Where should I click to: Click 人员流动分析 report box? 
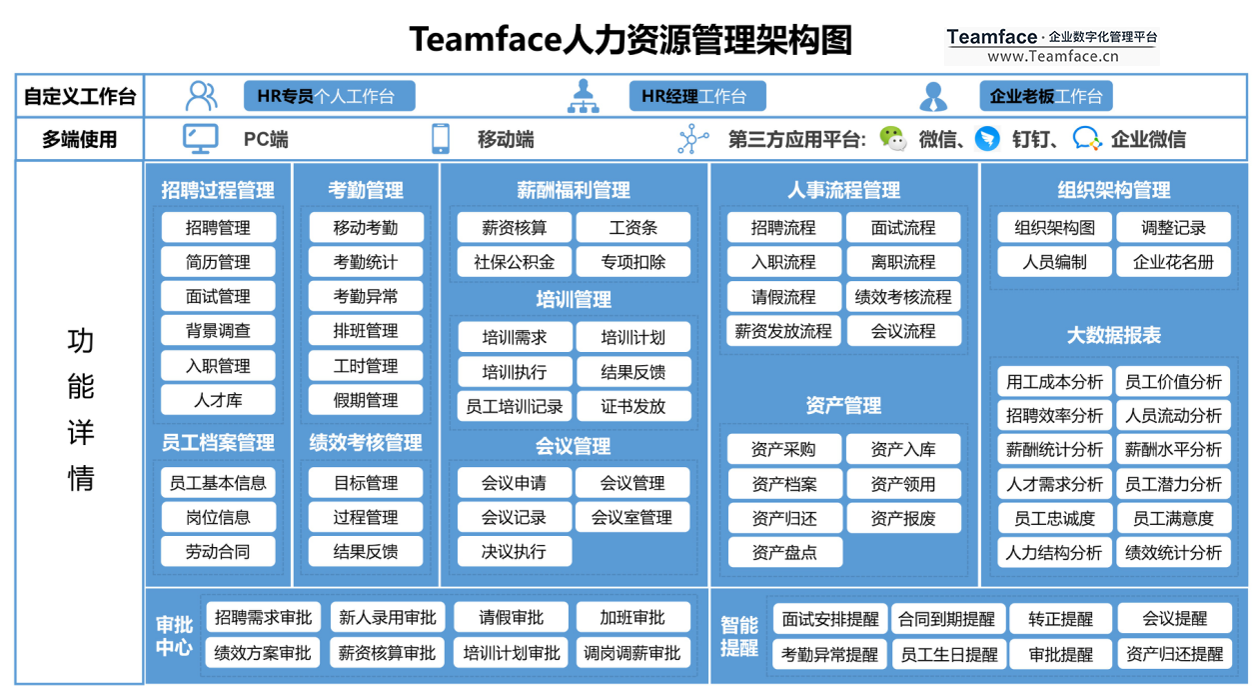1173,415
